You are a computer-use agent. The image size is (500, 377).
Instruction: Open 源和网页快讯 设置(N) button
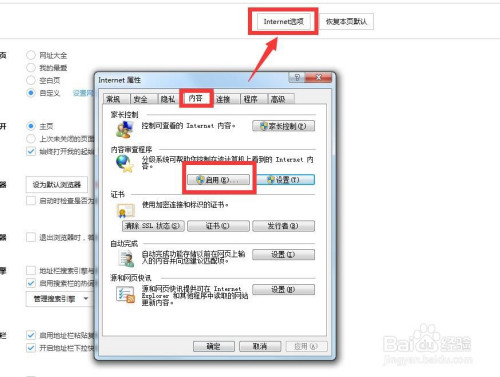(x=283, y=289)
